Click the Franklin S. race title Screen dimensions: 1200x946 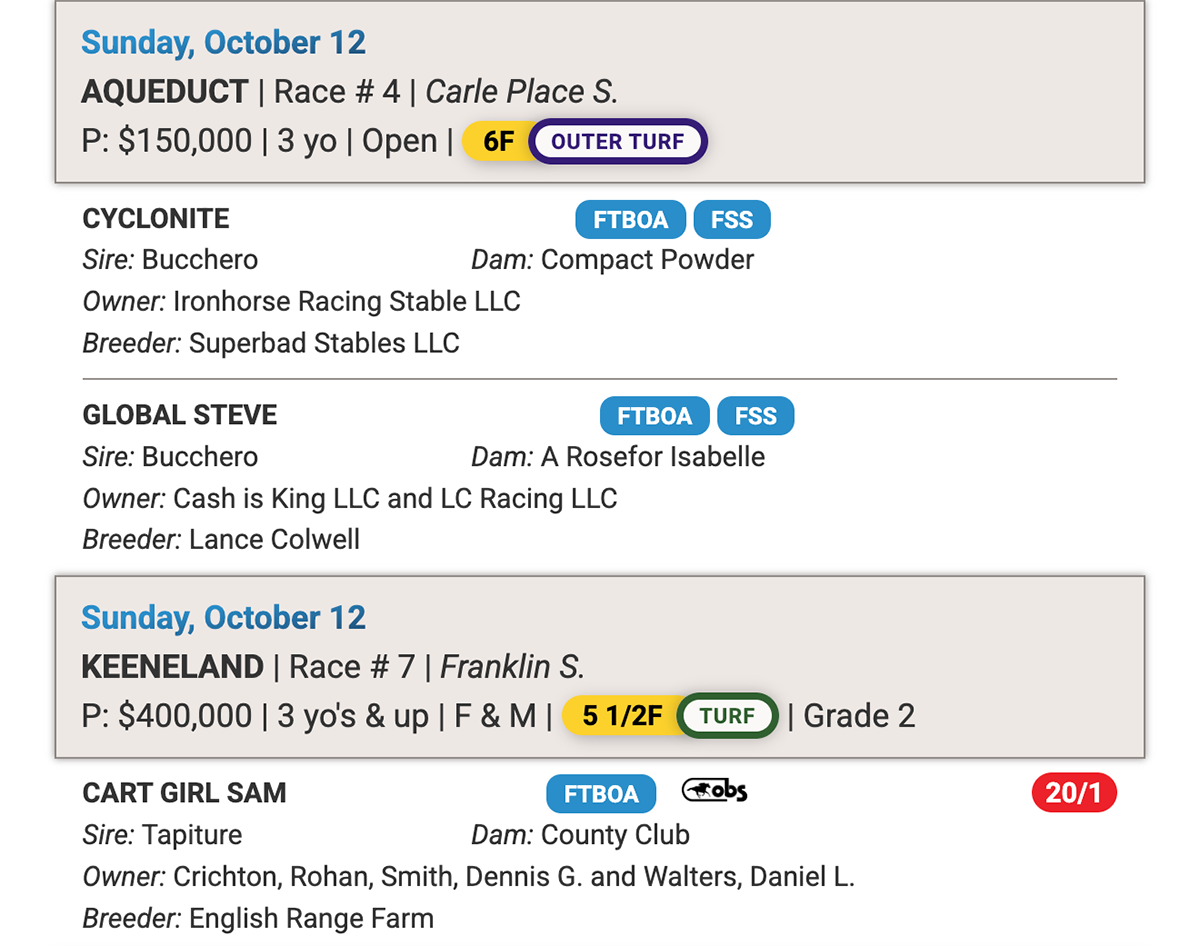coord(512,667)
